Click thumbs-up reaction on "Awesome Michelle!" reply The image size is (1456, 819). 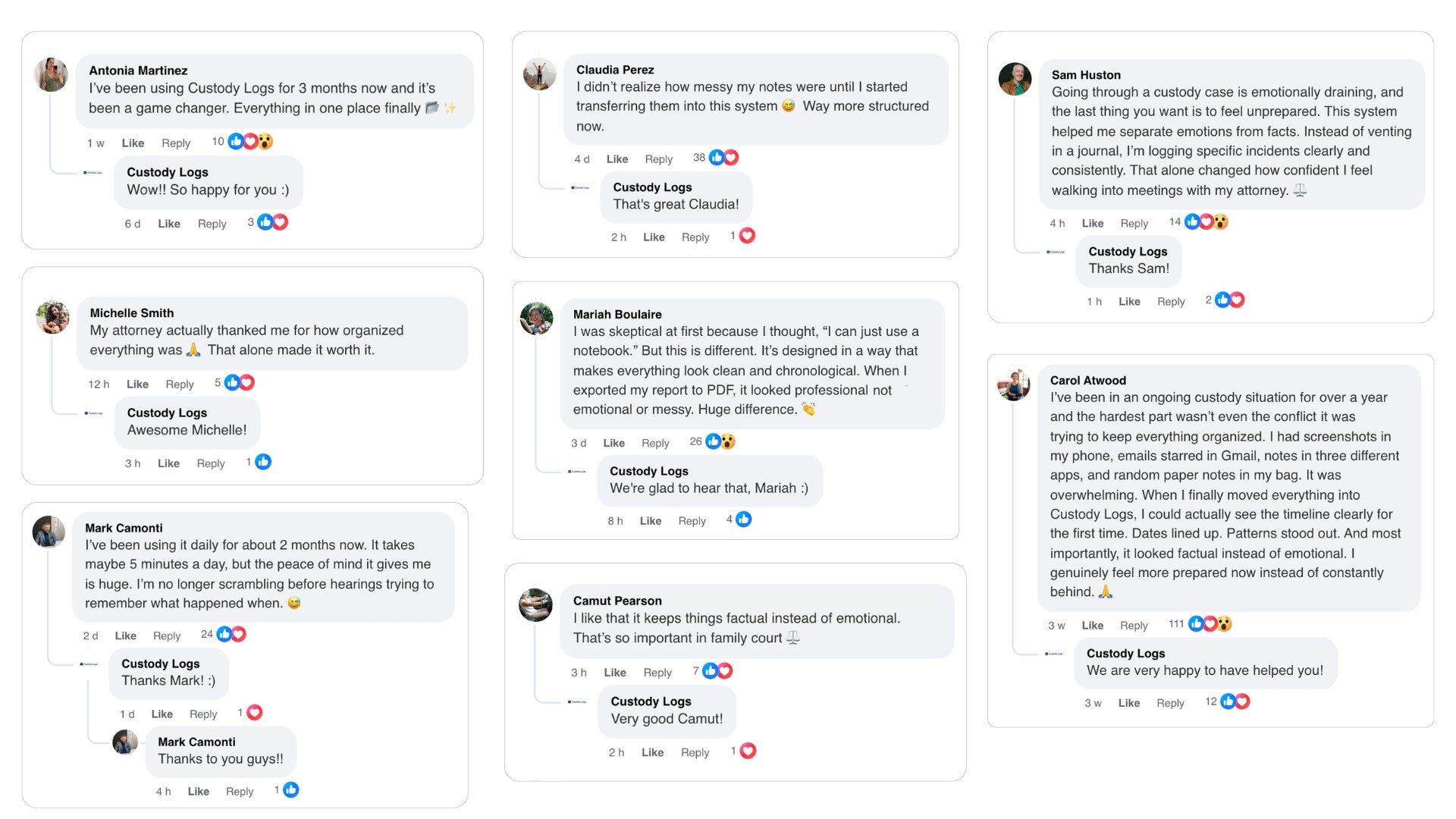pyautogui.click(x=263, y=462)
